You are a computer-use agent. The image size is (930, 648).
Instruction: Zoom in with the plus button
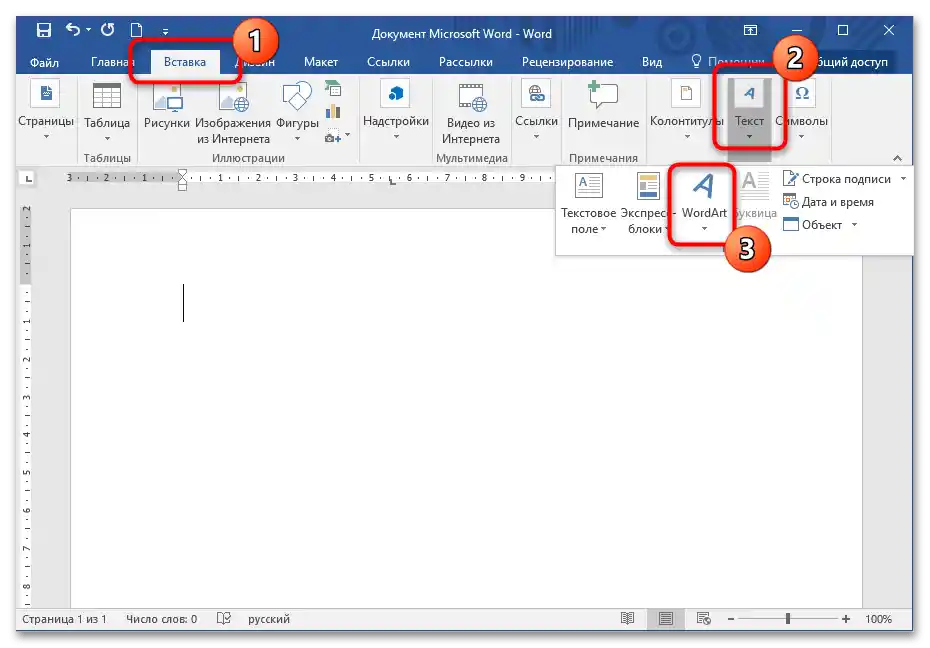pos(846,619)
